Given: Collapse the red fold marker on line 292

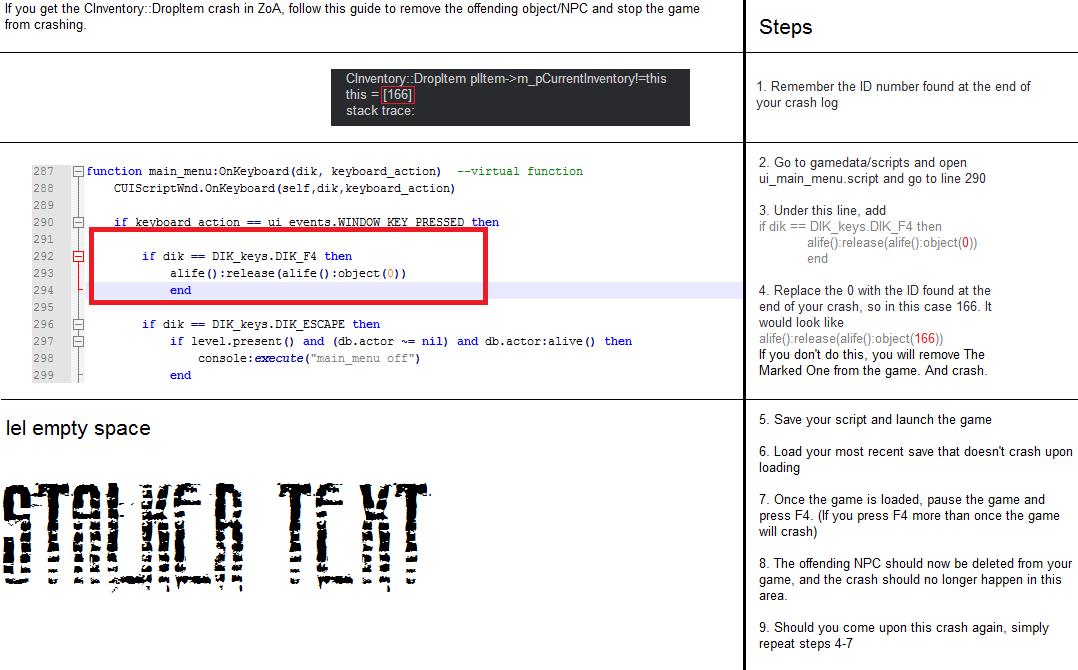Looking at the screenshot, I should pyautogui.click(x=78, y=256).
